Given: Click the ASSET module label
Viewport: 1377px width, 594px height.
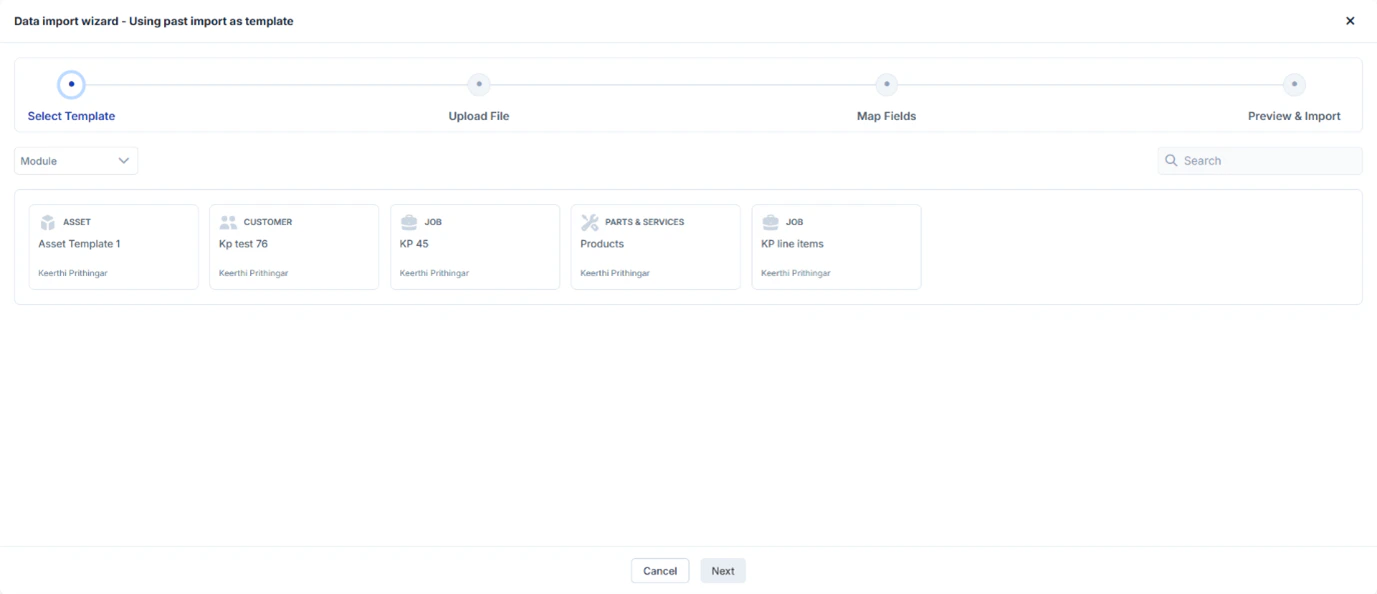Looking at the screenshot, I should (77, 222).
